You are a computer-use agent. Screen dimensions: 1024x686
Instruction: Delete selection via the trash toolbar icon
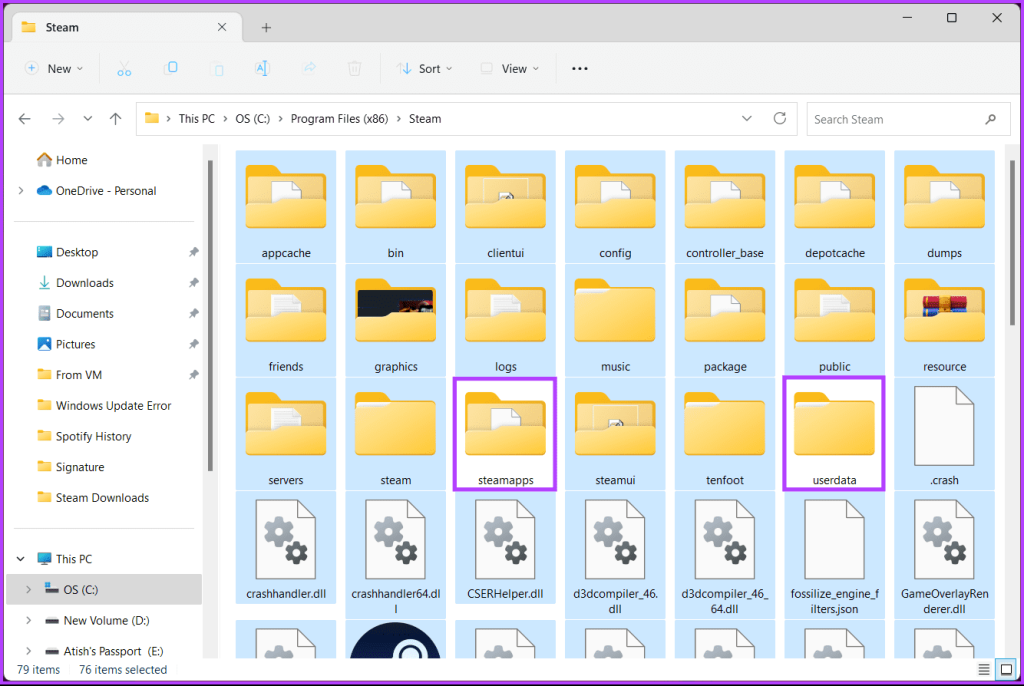coord(354,68)
